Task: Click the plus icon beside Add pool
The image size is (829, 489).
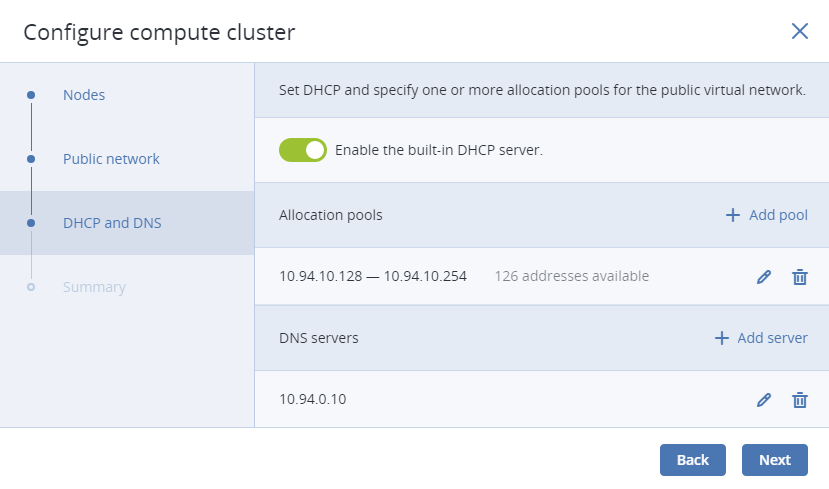Action: (x=732, y=215)
